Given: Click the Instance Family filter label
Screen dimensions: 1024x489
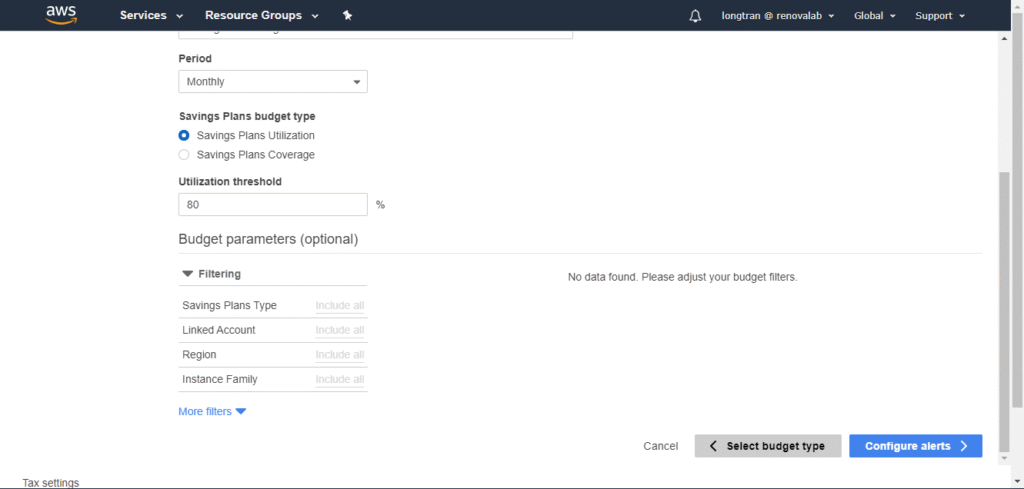Looking at the screenshot, I should [219, 379].
